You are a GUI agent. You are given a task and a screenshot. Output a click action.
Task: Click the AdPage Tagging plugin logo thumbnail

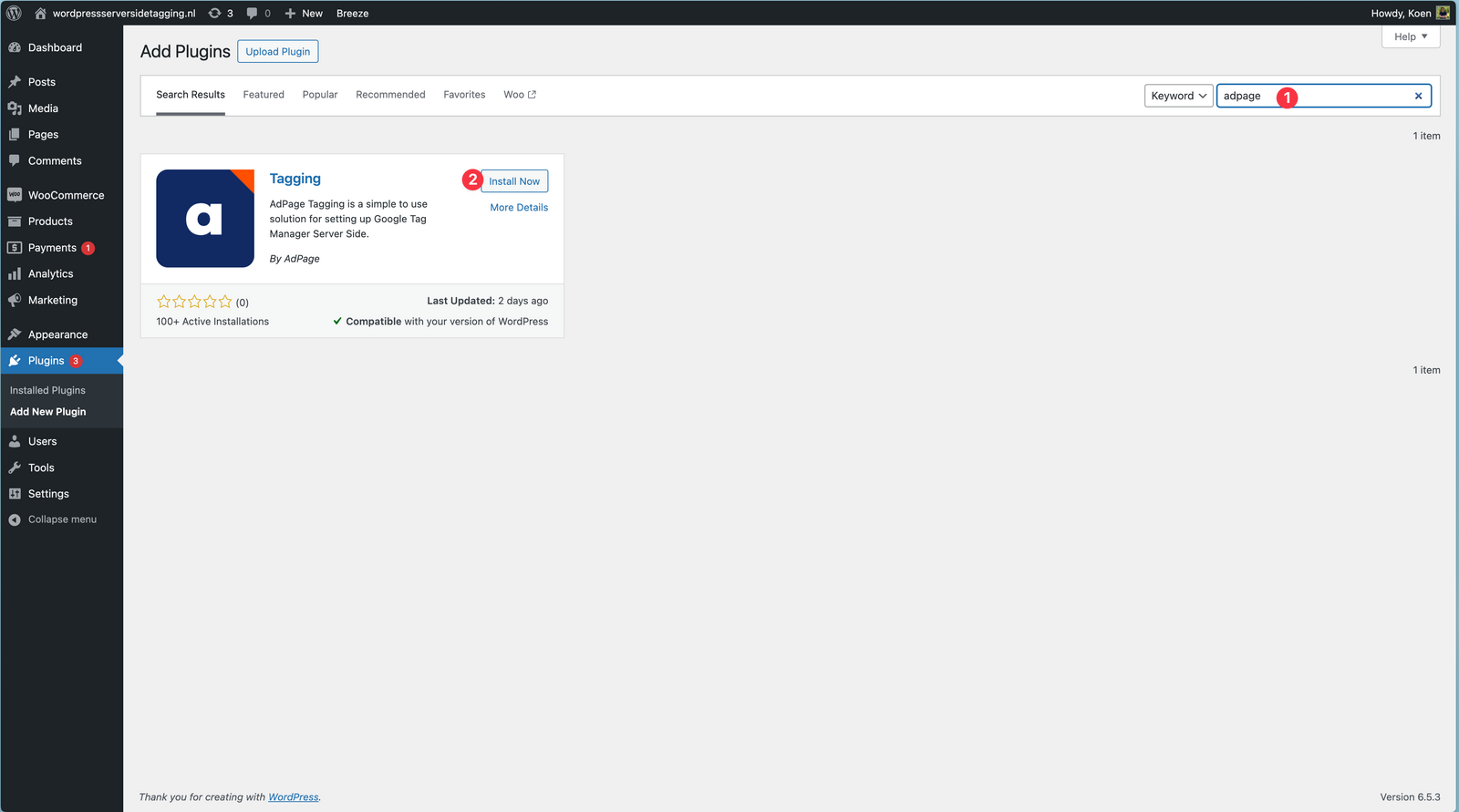(x=205, y=218)
